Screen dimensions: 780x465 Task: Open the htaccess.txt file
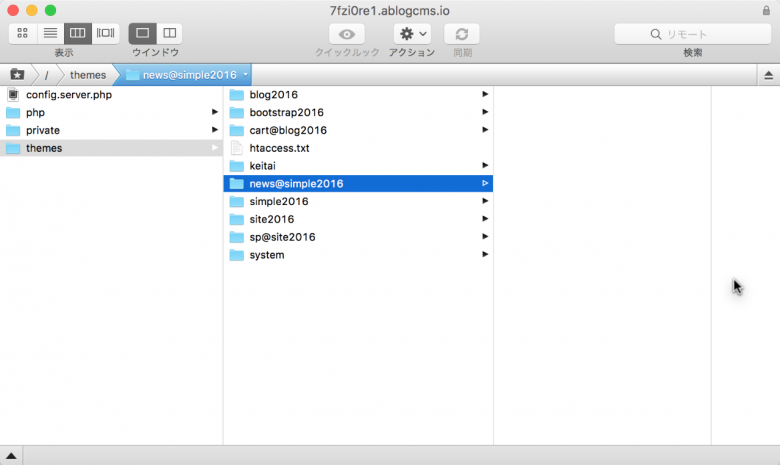click(x=279, y=148)
